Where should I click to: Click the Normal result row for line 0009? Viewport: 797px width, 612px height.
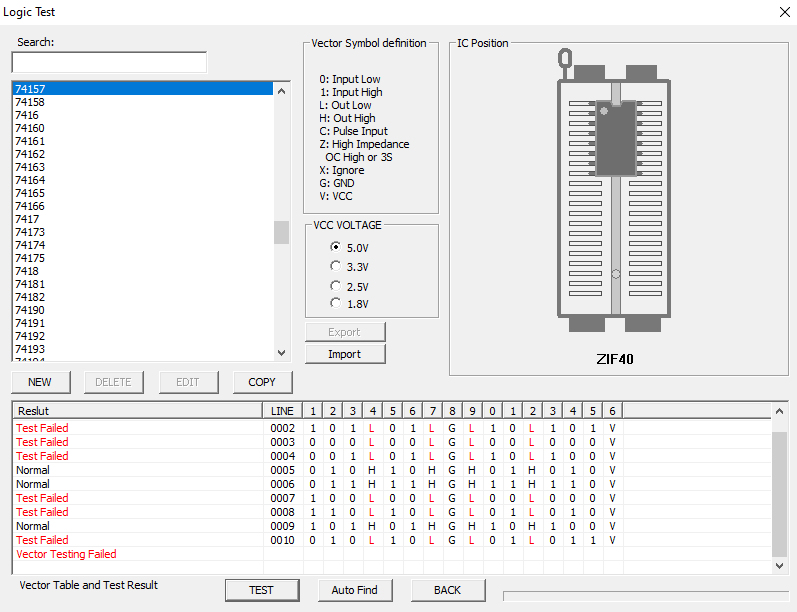[392, 526]
